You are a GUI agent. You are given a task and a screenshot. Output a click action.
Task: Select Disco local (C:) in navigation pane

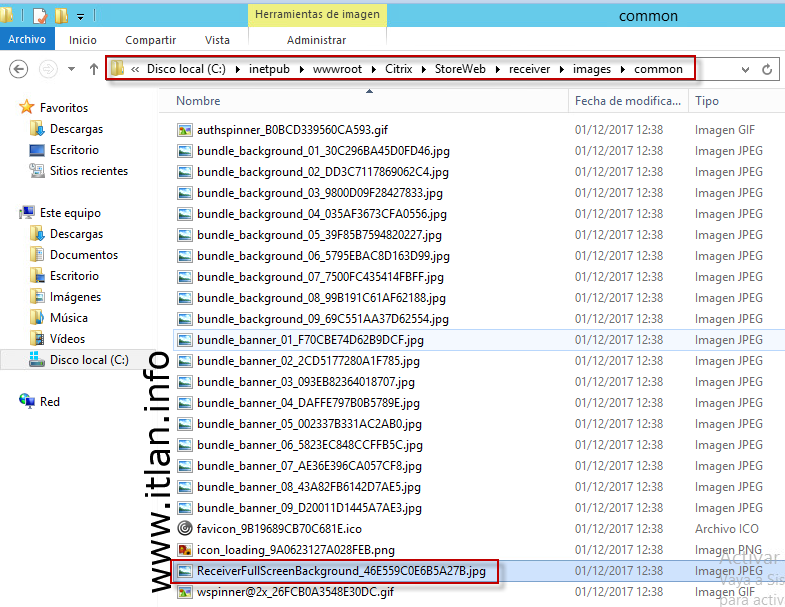click(89, 360)
